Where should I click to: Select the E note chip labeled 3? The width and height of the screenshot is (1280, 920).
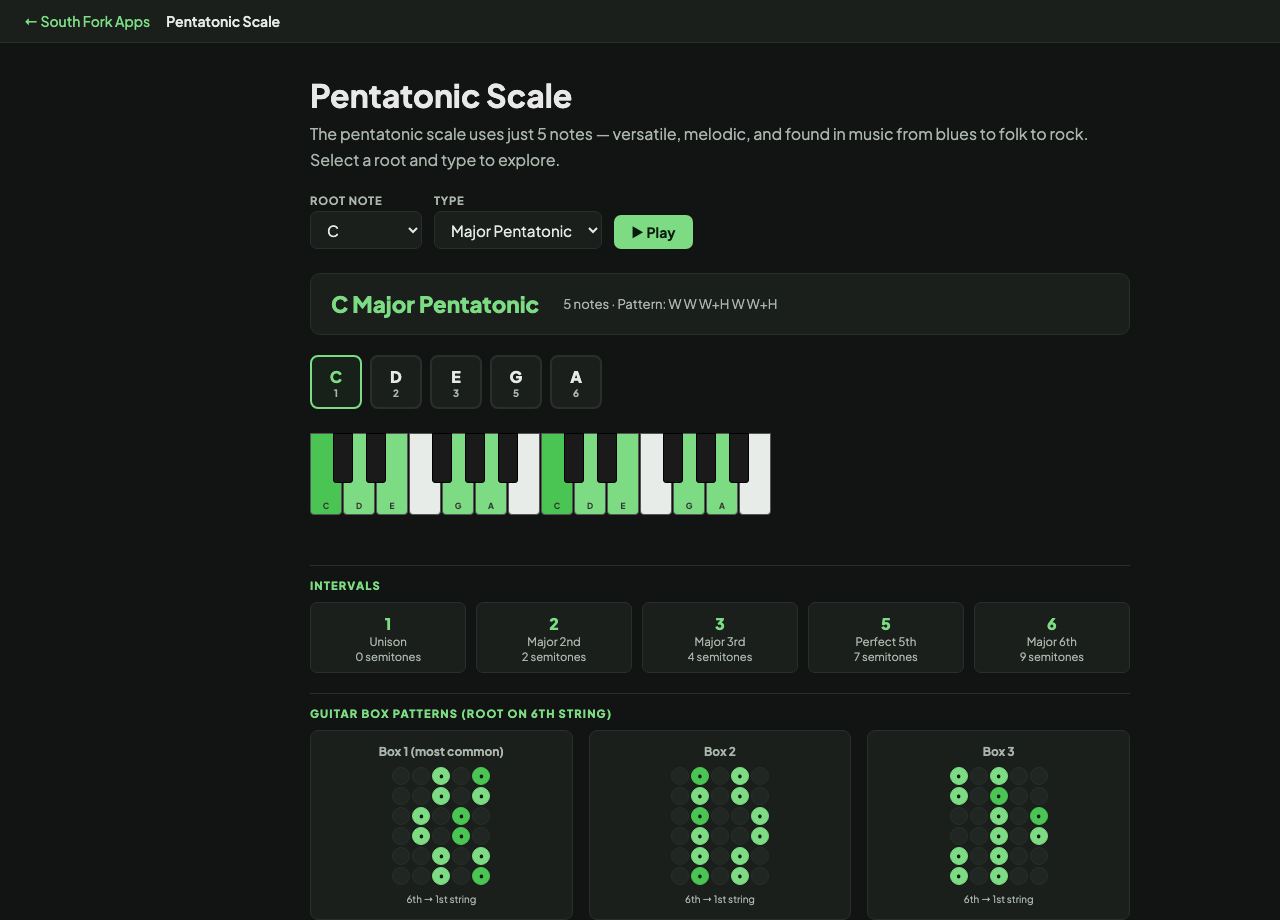click(x=456, y=382)
